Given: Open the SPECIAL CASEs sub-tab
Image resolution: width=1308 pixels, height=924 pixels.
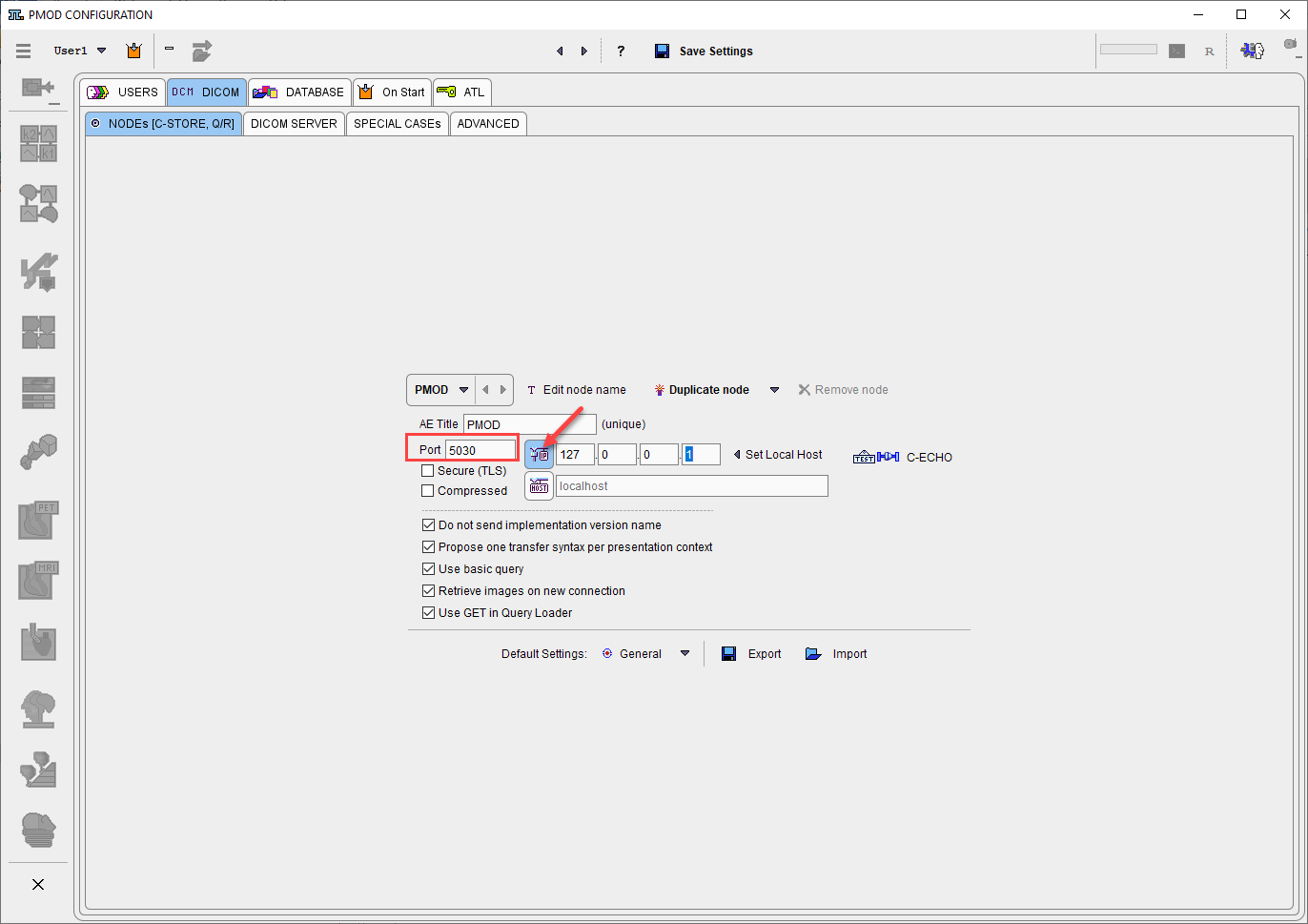Looking at the screenshot, I should 398,124.
